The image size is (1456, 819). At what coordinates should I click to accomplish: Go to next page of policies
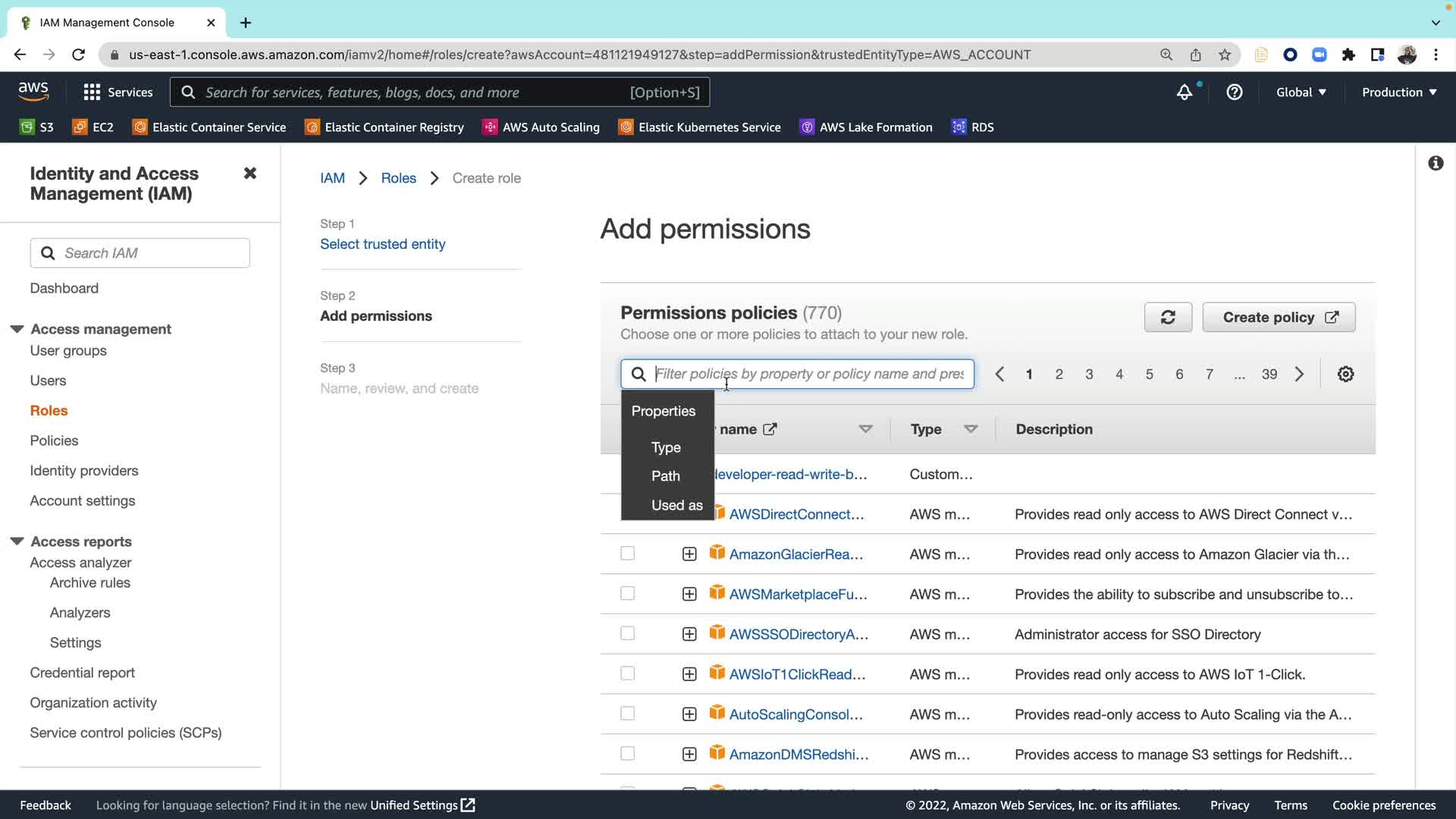[x=1299, y=374]
